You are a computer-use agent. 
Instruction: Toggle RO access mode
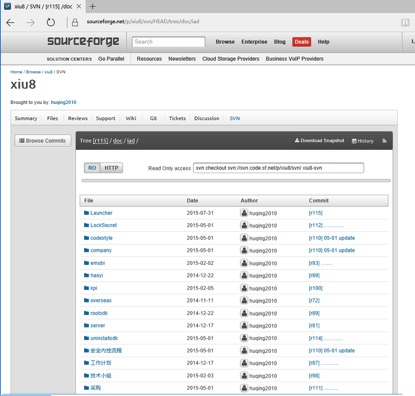point(92,168)
